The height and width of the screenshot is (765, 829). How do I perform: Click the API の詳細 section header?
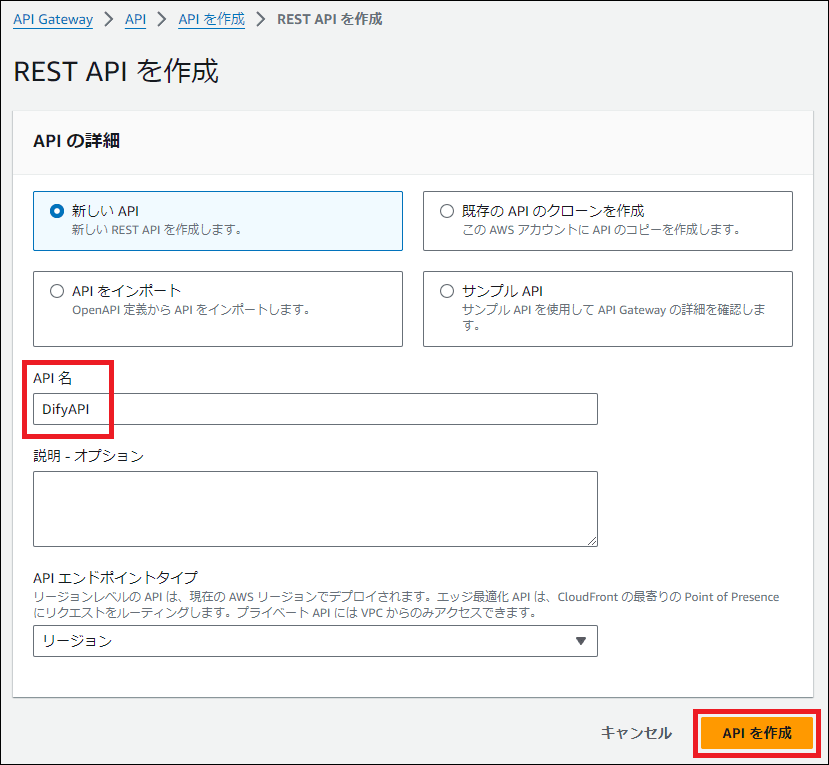tap(76, 141)
